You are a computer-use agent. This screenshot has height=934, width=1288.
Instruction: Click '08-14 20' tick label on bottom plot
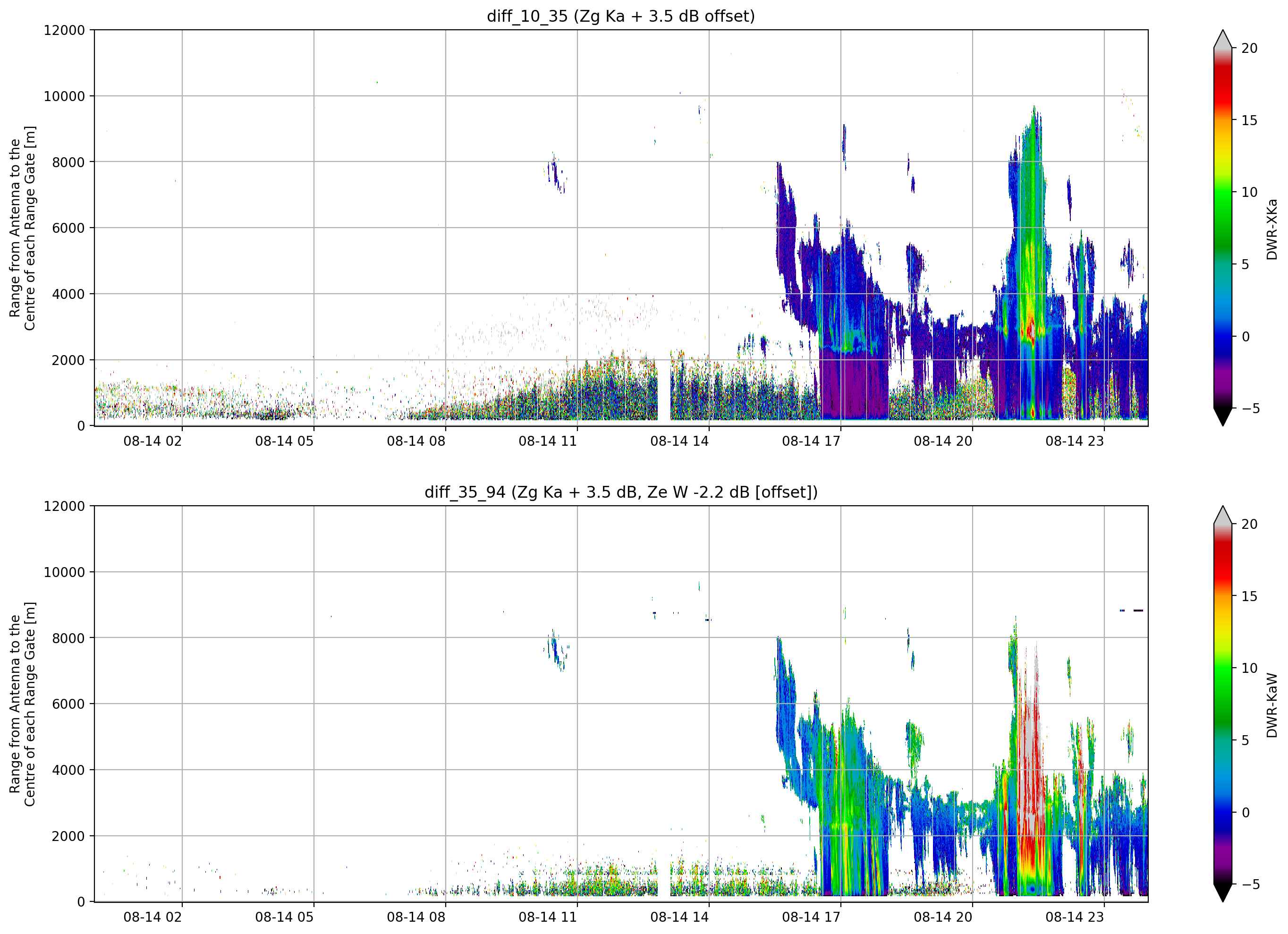click(x=943, y=917)
